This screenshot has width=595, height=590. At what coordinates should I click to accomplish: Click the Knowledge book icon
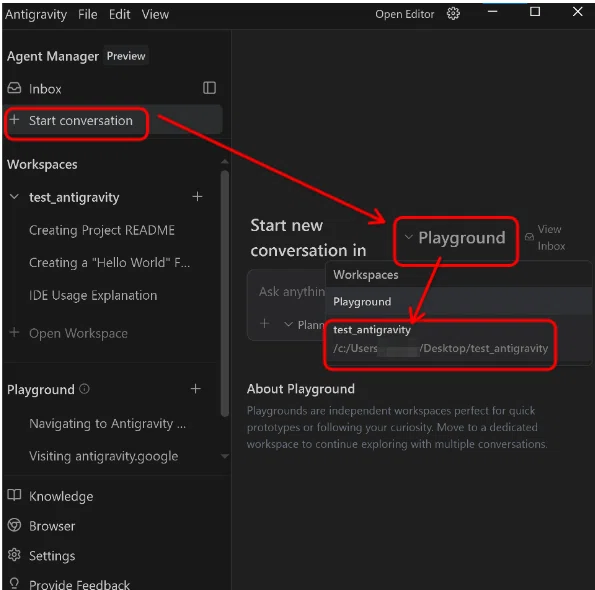[x=14, y=495]
